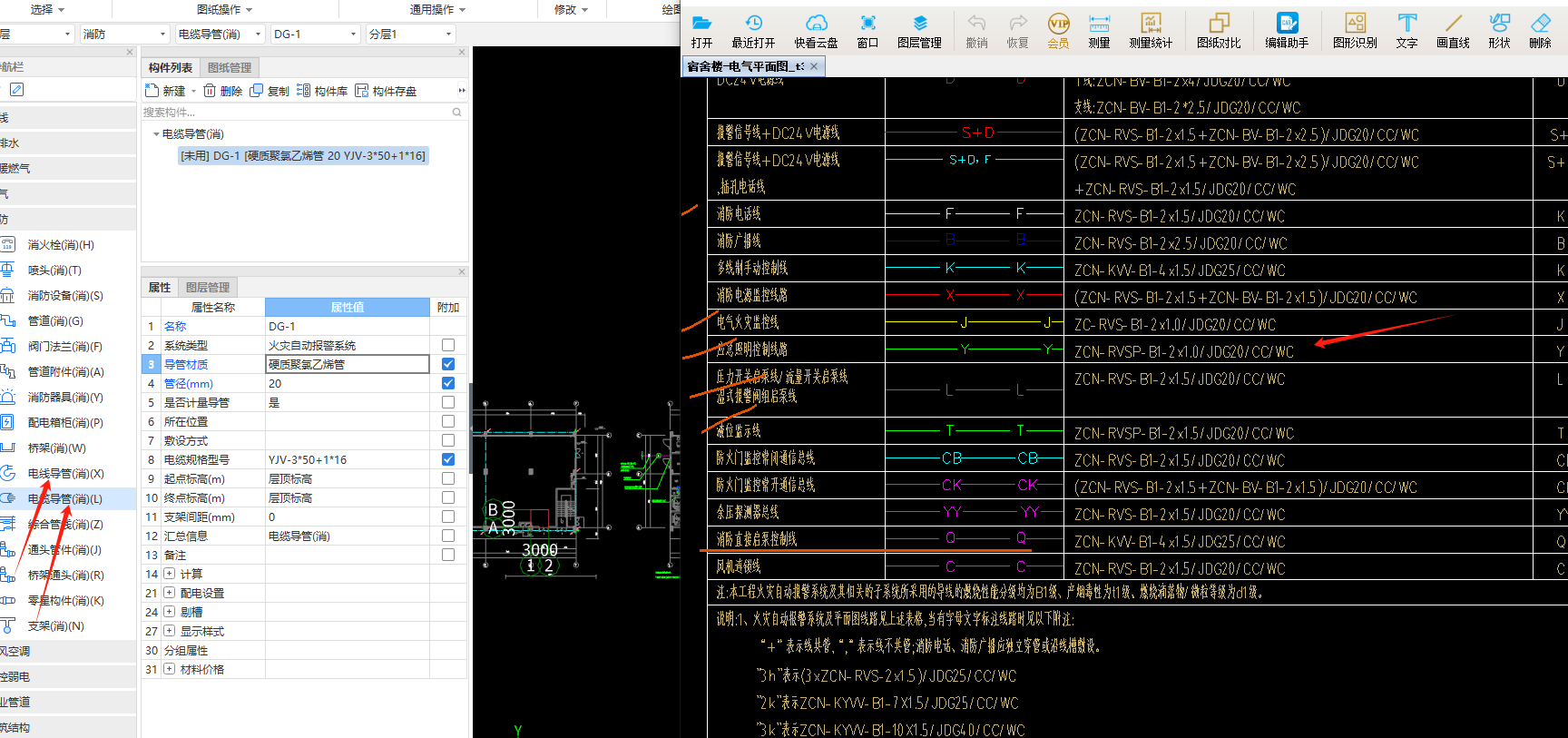The height and width of the screenshot is (738, 1568).
Task: Toggle 是否计量导管 additional checkbox
Action: coord(448,402)
